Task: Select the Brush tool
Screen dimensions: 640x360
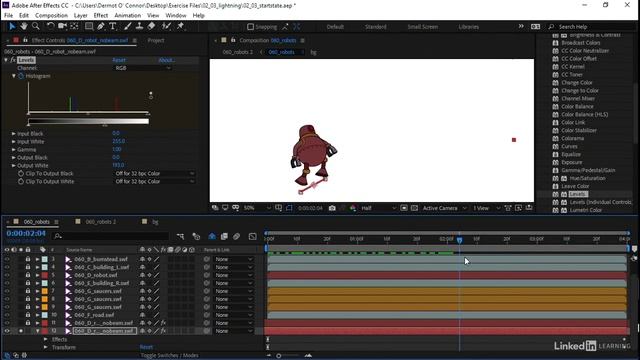Action: coord(127,26)
